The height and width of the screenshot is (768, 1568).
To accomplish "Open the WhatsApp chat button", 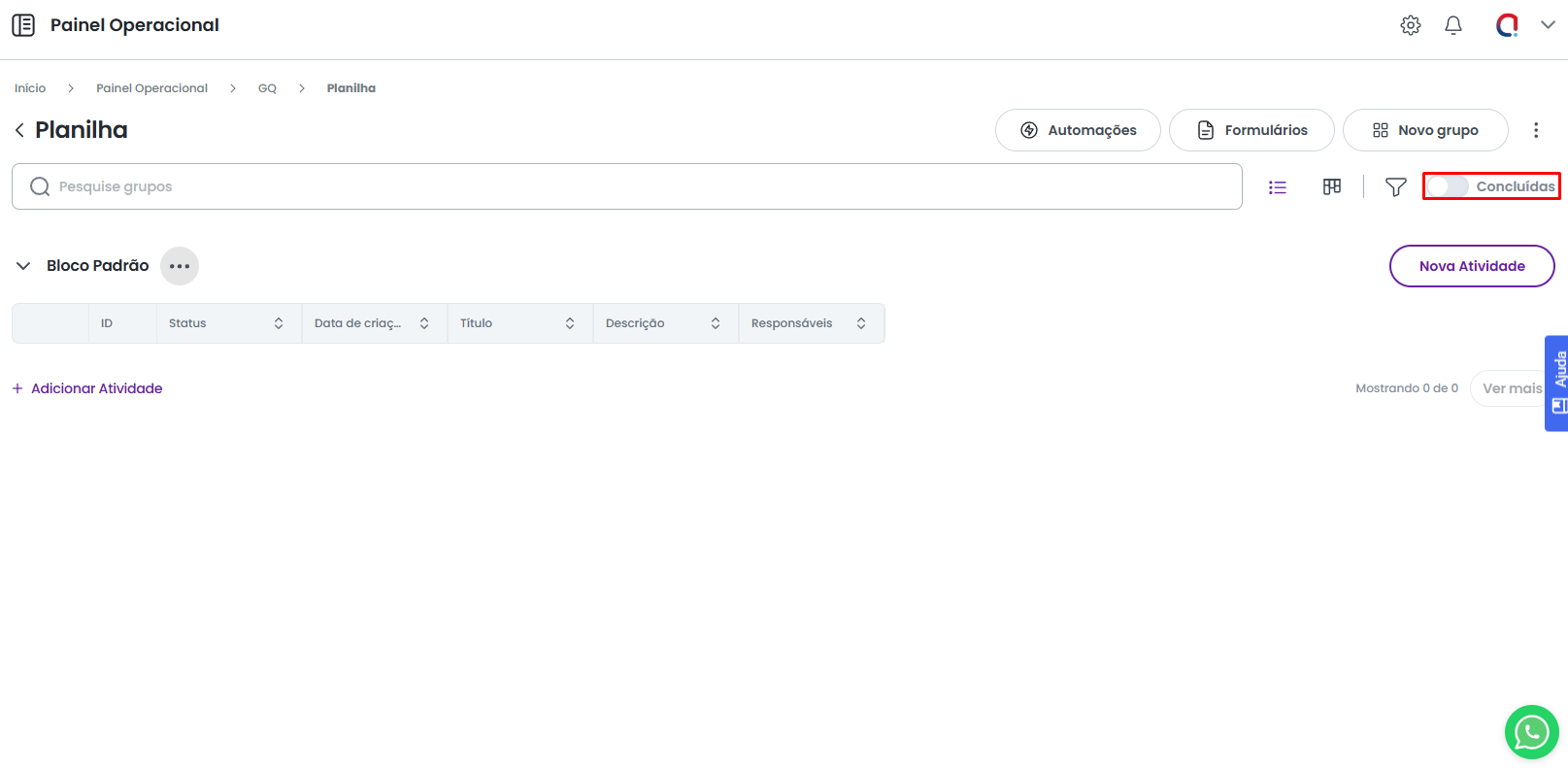I will [x=1531, y=732].
